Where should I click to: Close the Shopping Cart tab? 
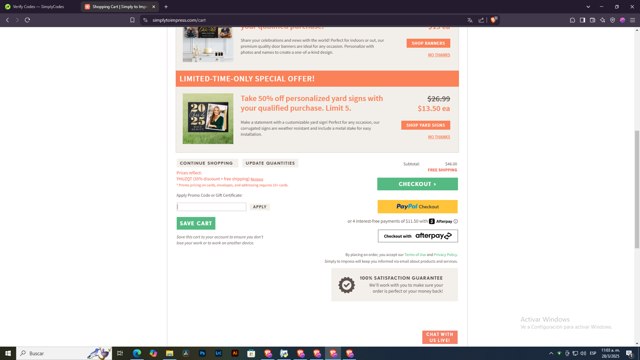coord(153,7)
